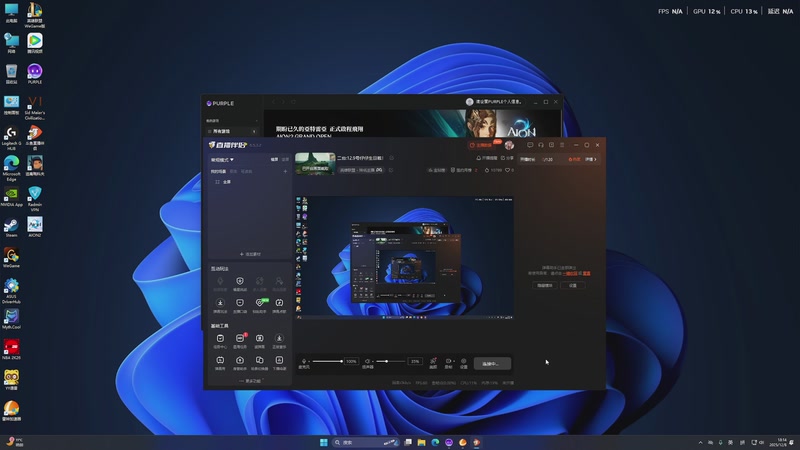Click the Edge icon in the taskbar
The height and width of the screenshot is (450, 800).
point(435,442)
